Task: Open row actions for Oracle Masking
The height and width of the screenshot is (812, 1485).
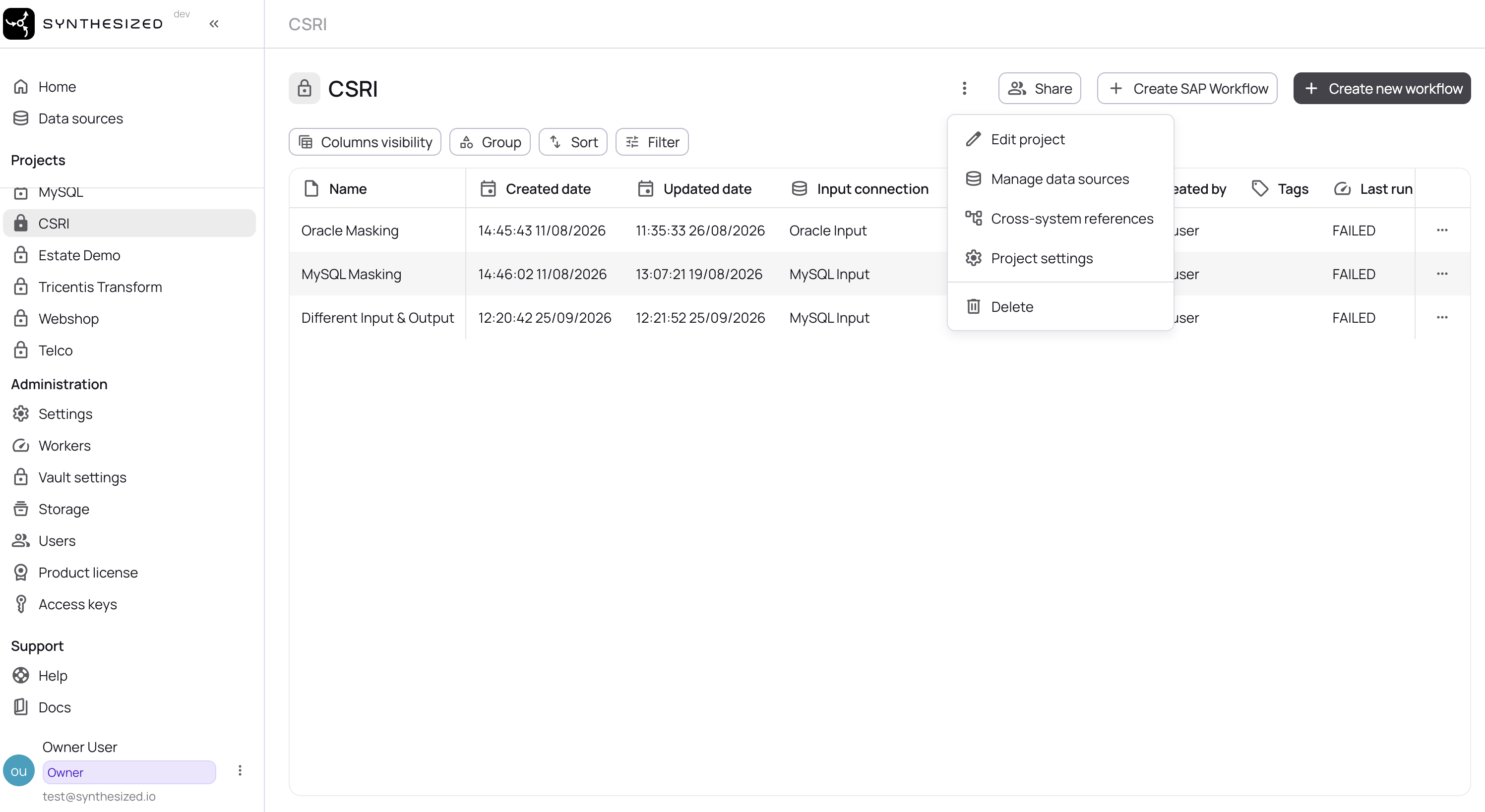Action: click(1442, 230)
